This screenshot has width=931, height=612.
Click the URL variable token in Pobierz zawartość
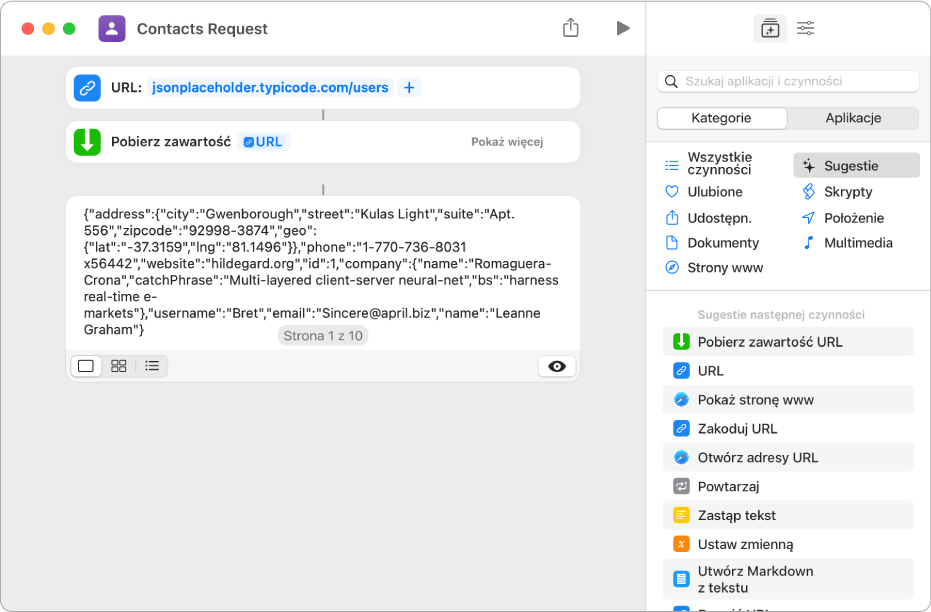click(x=266, y=142)
